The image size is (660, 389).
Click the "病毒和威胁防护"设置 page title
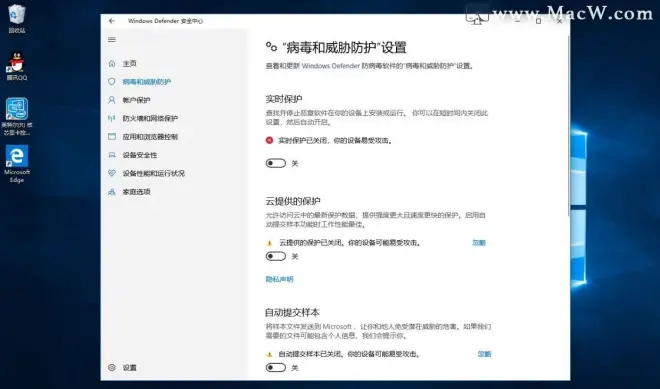click(x=345, y=48)
